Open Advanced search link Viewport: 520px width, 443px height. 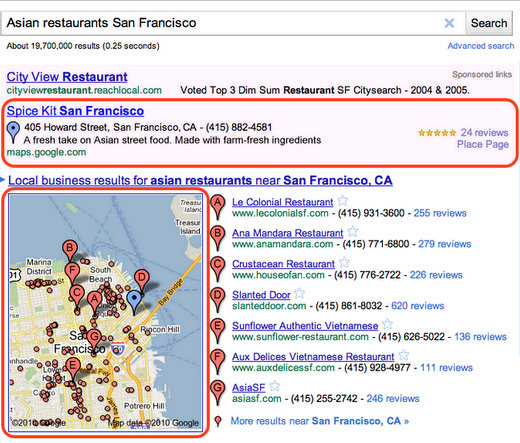coord(481,46)
